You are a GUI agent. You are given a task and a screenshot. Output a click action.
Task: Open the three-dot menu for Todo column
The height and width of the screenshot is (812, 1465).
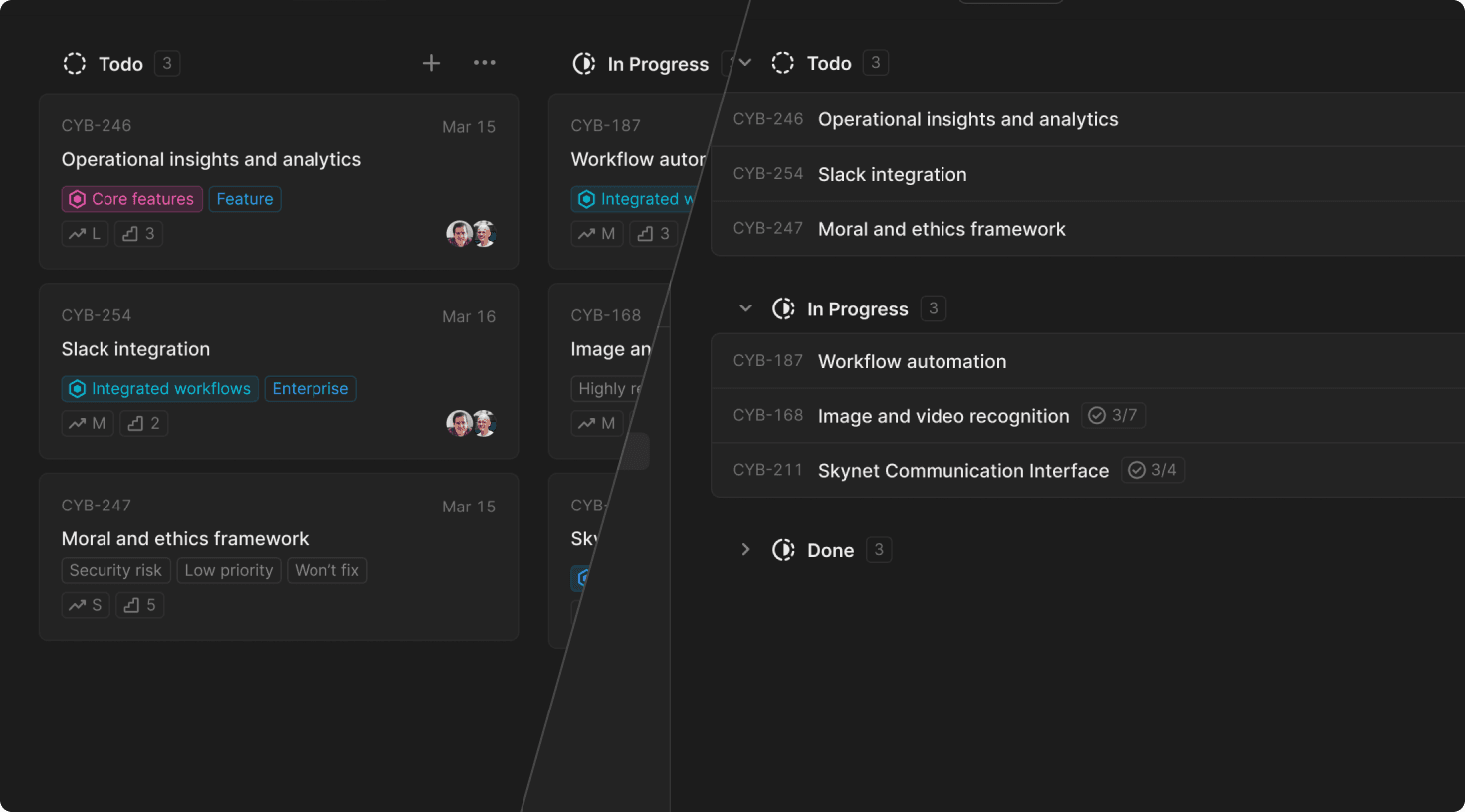pos(485,63)
